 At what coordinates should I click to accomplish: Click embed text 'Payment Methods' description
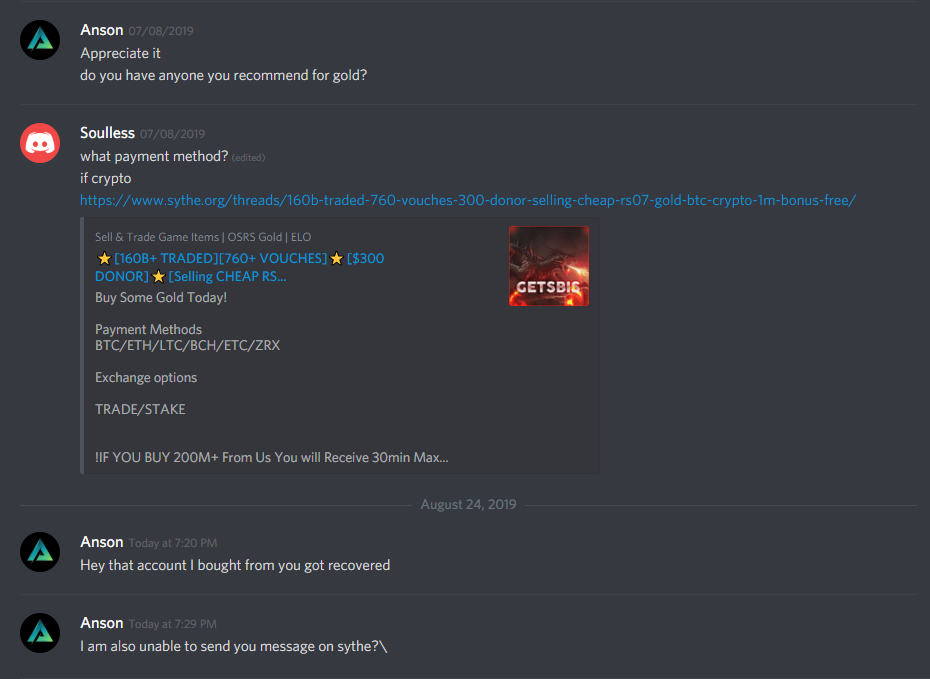(148, 329)
